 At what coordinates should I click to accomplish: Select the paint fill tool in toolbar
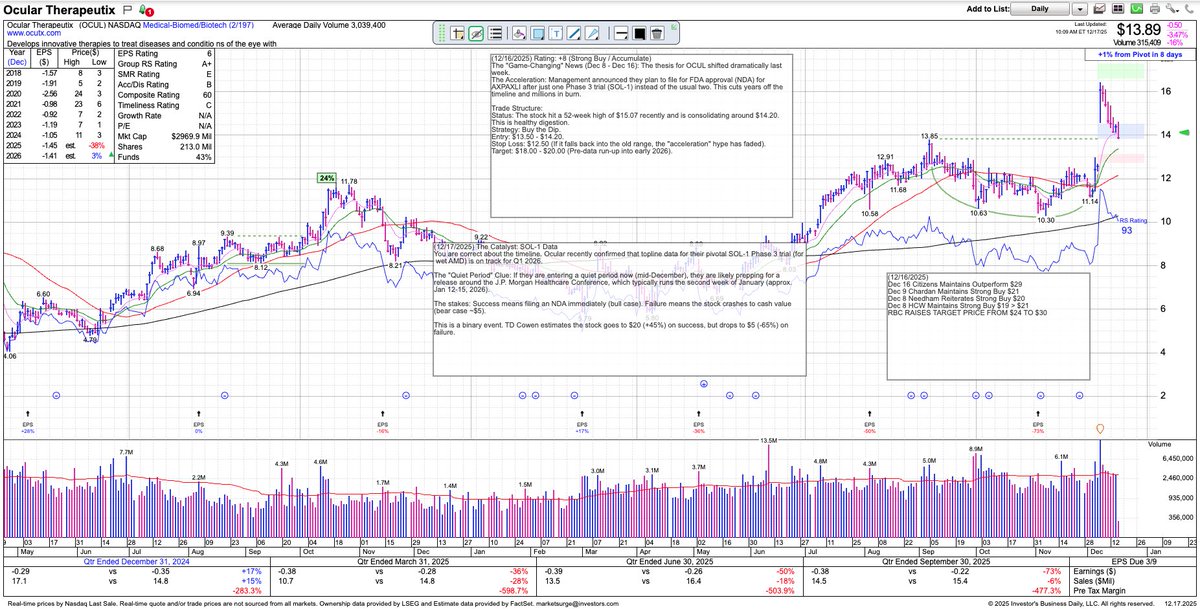(519, 33)
